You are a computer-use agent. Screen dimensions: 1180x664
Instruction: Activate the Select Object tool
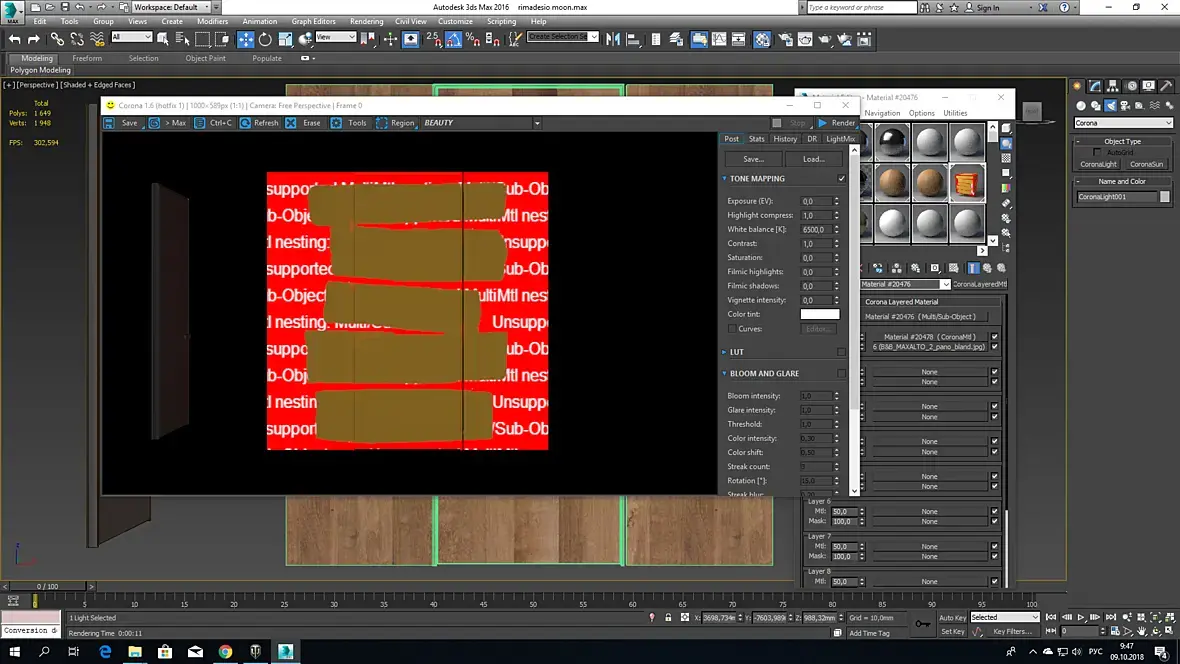163,39
